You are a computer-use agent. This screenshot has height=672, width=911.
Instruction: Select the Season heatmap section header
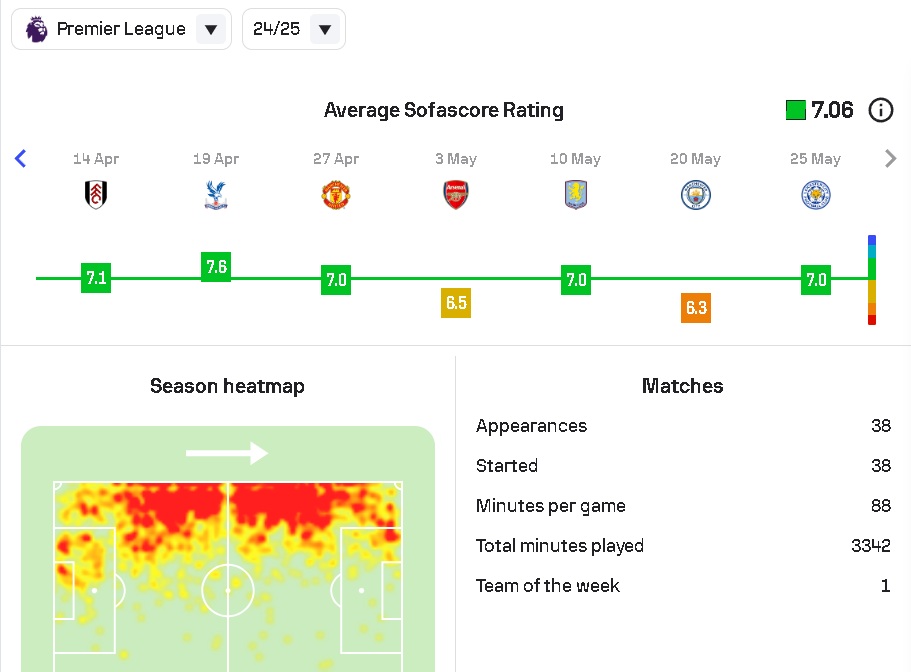(227, 386)
